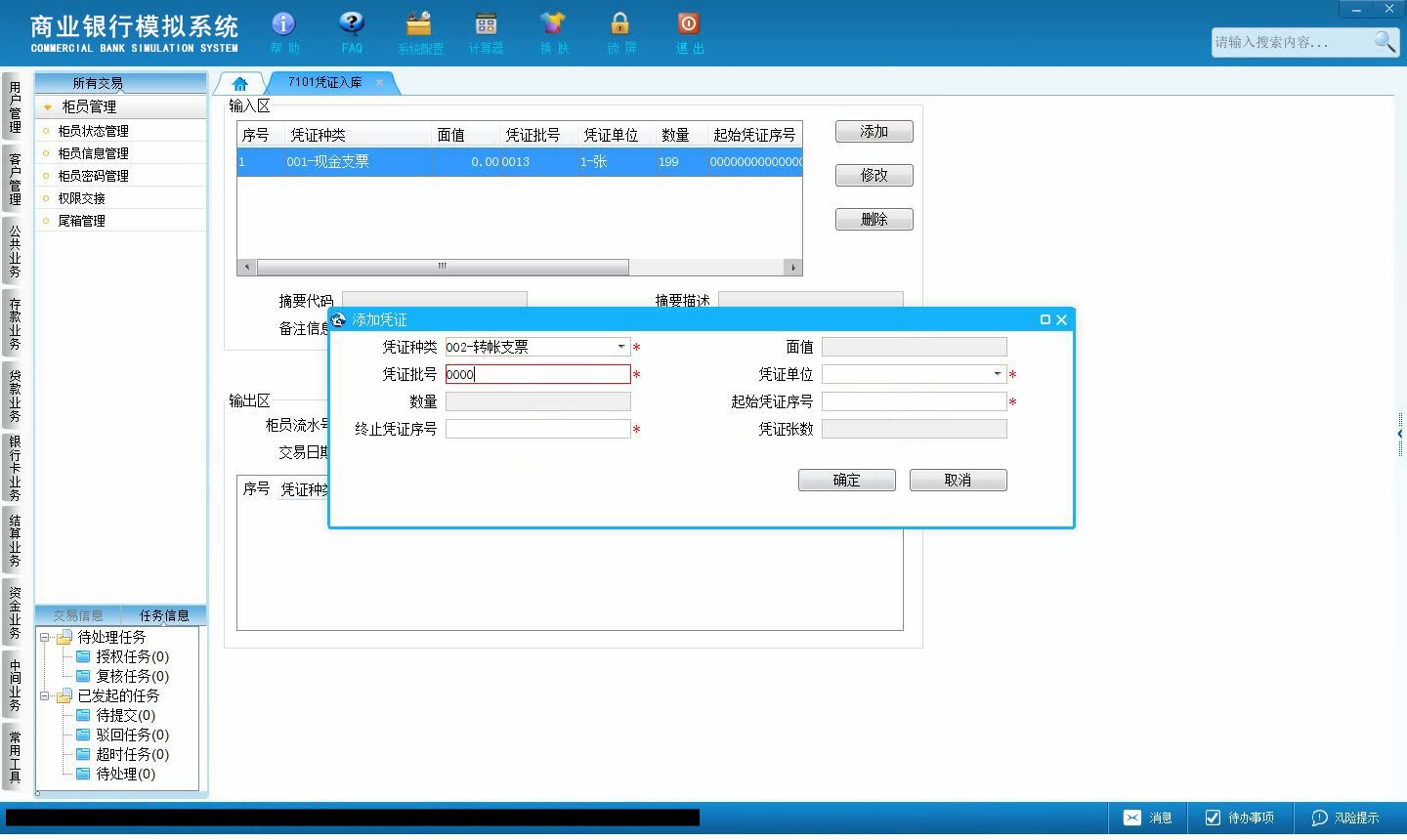Click 取消 button in dialog
This screenshot has height=840, width=1407.
coord(959,481)
